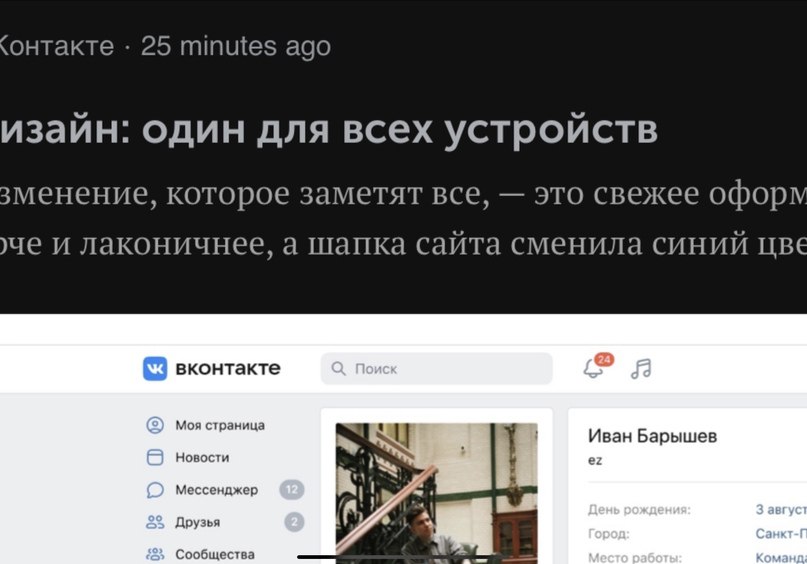Open Друзья menu item
The image size is (807, 564).
(x=198, y=522)
